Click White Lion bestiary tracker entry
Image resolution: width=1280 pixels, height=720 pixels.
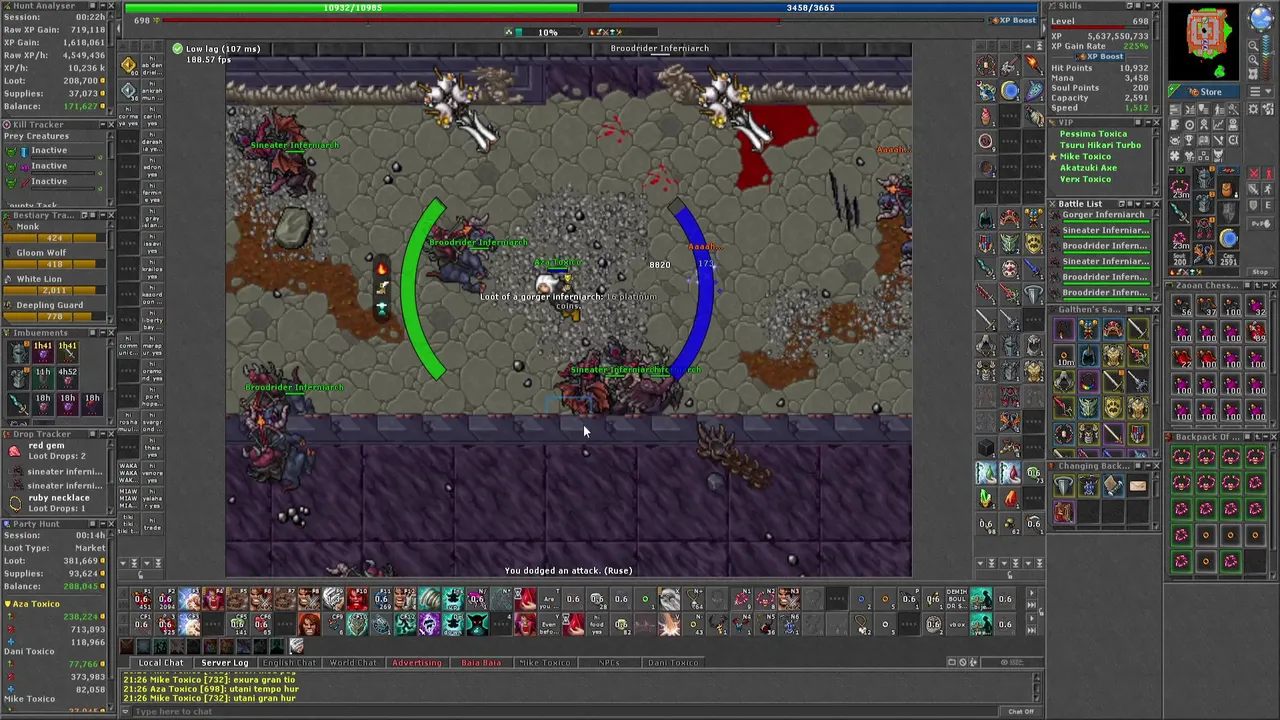click(x=55, y=285)
